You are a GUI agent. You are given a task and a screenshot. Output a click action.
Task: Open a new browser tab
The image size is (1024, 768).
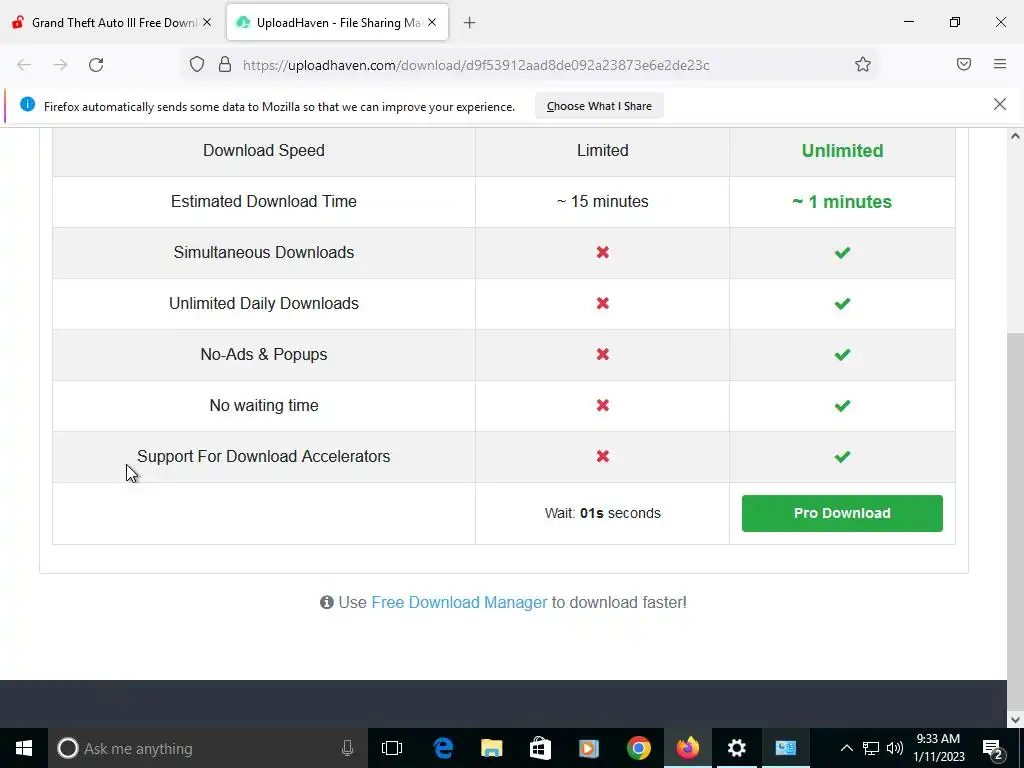click(470, 23)
